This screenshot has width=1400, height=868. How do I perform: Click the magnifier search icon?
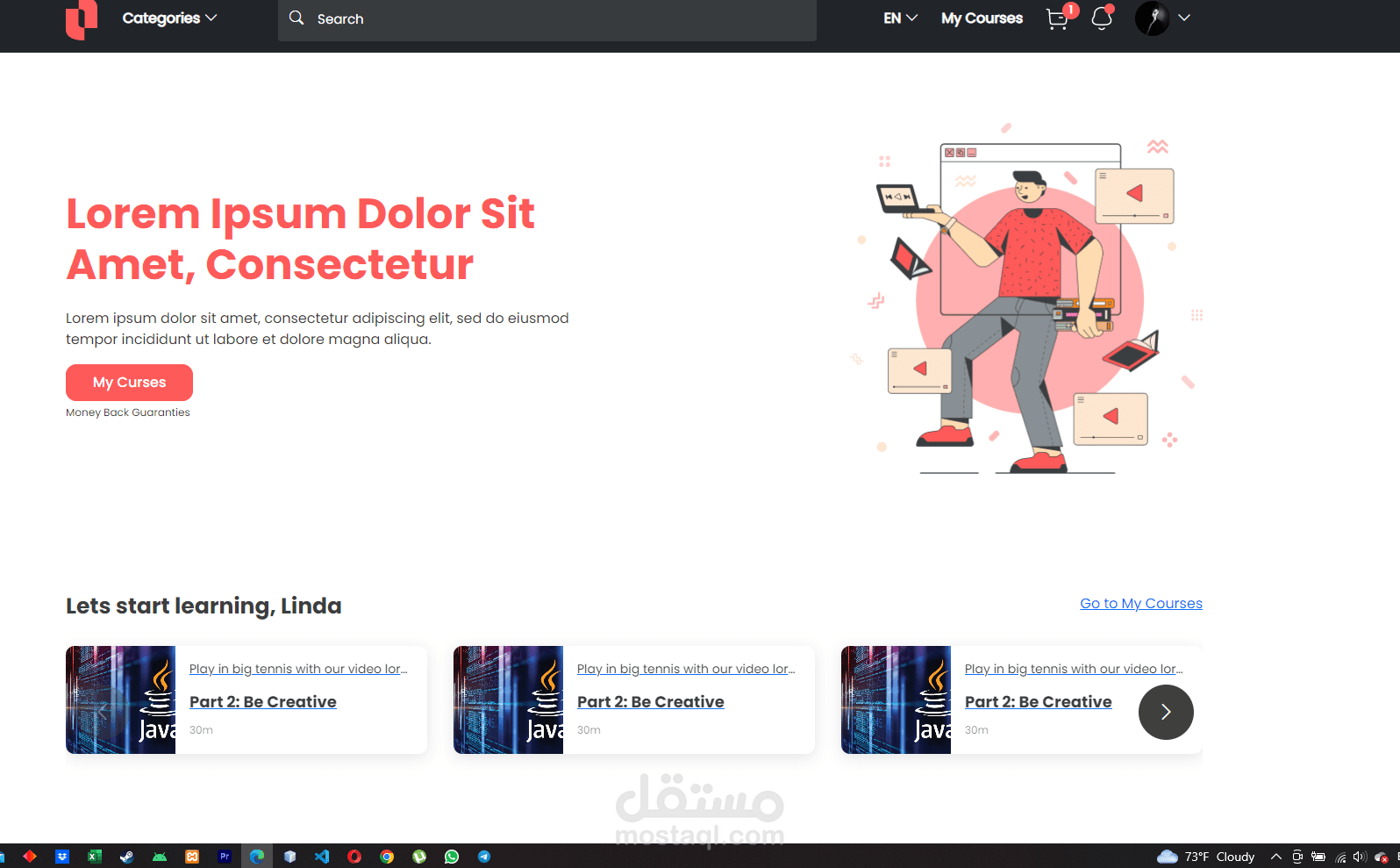(296, 18)
